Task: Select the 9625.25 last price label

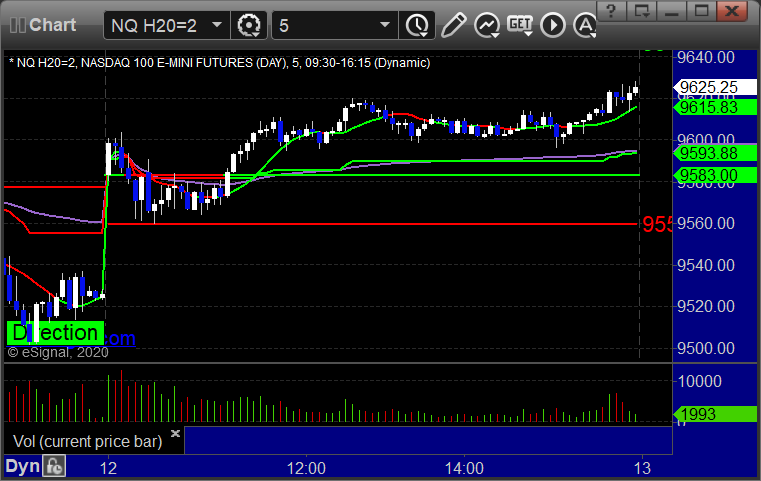Action: click(x=715, y=87)
